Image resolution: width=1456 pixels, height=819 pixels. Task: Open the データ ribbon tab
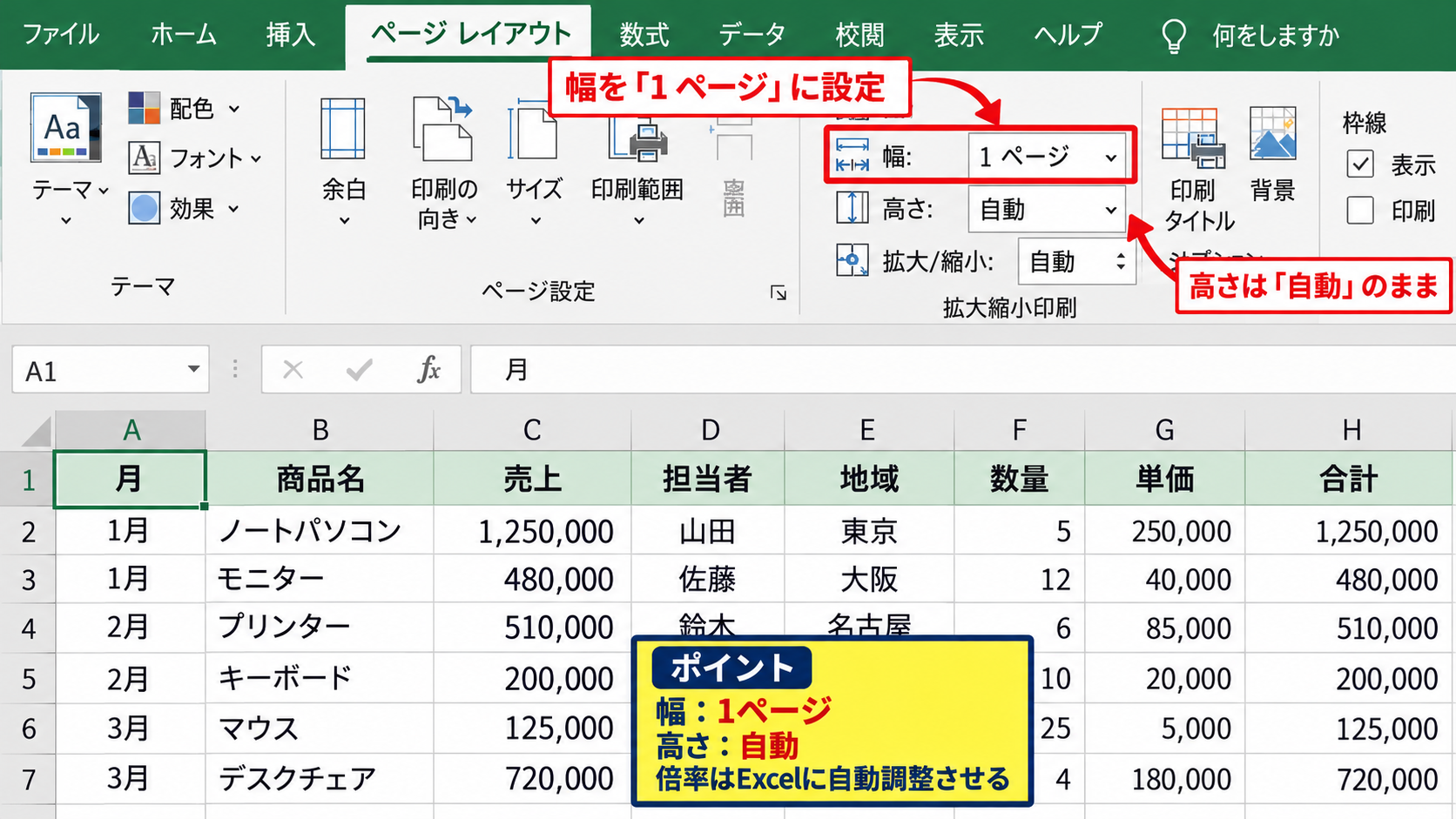pos(752,35)
